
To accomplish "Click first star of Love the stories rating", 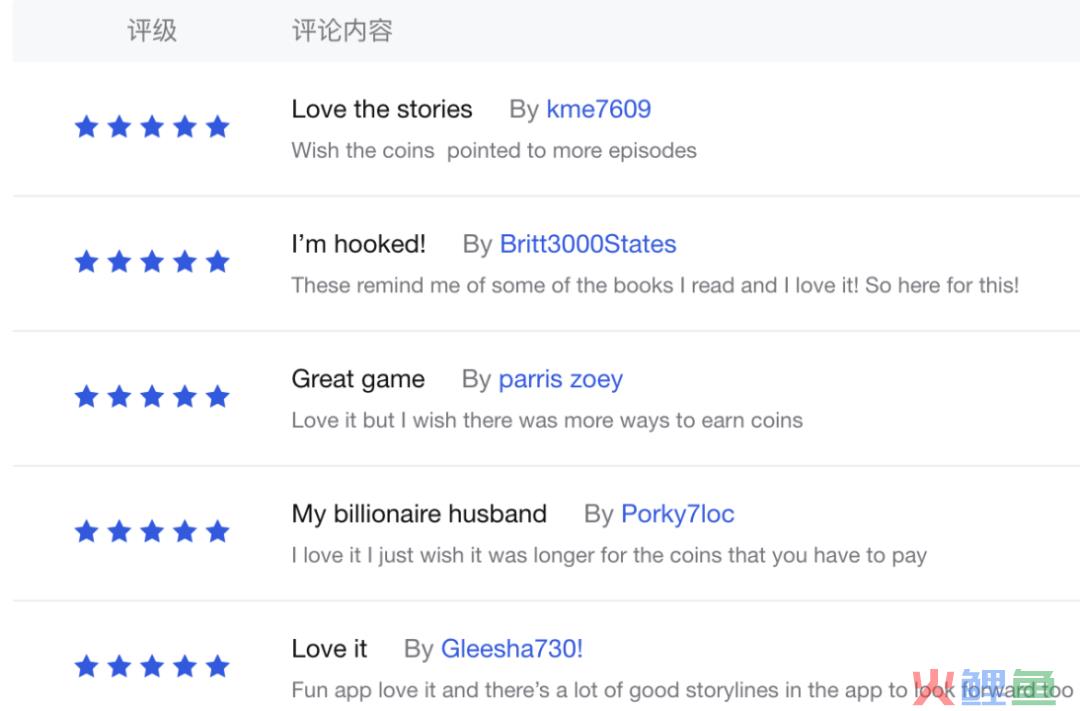I will (x=87, y=127).
